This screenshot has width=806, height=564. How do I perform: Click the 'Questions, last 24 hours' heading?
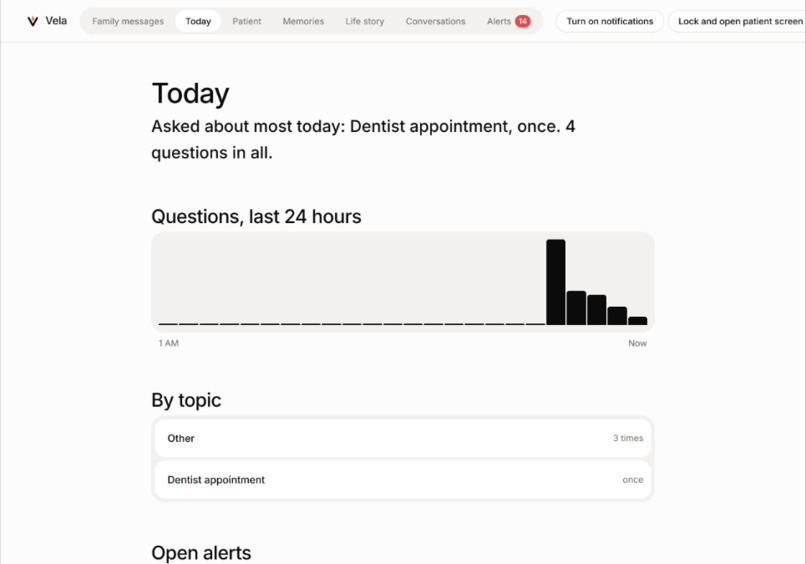point(256,216)
